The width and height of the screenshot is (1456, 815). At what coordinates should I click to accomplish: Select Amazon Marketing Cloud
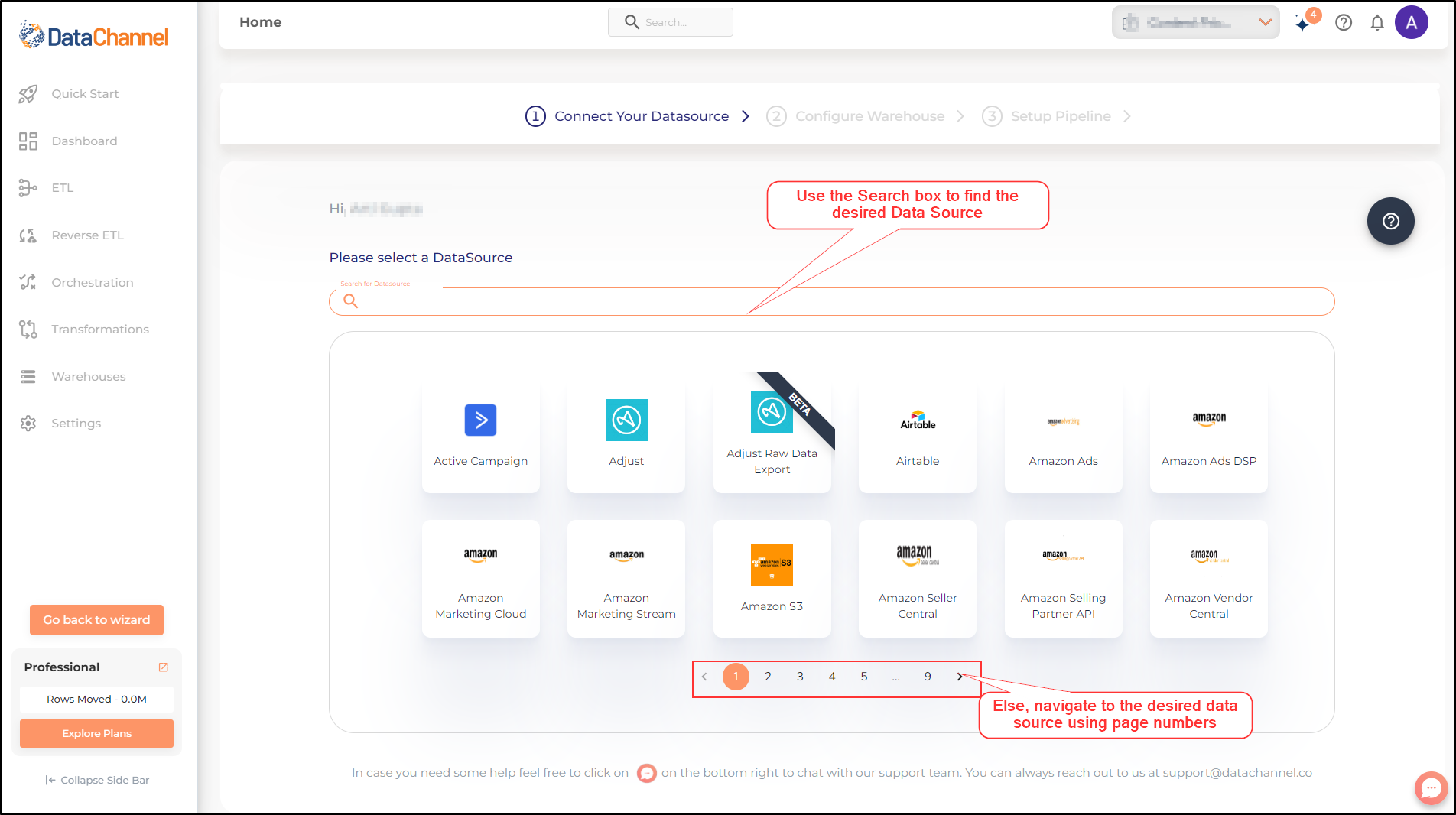point(481,579)
